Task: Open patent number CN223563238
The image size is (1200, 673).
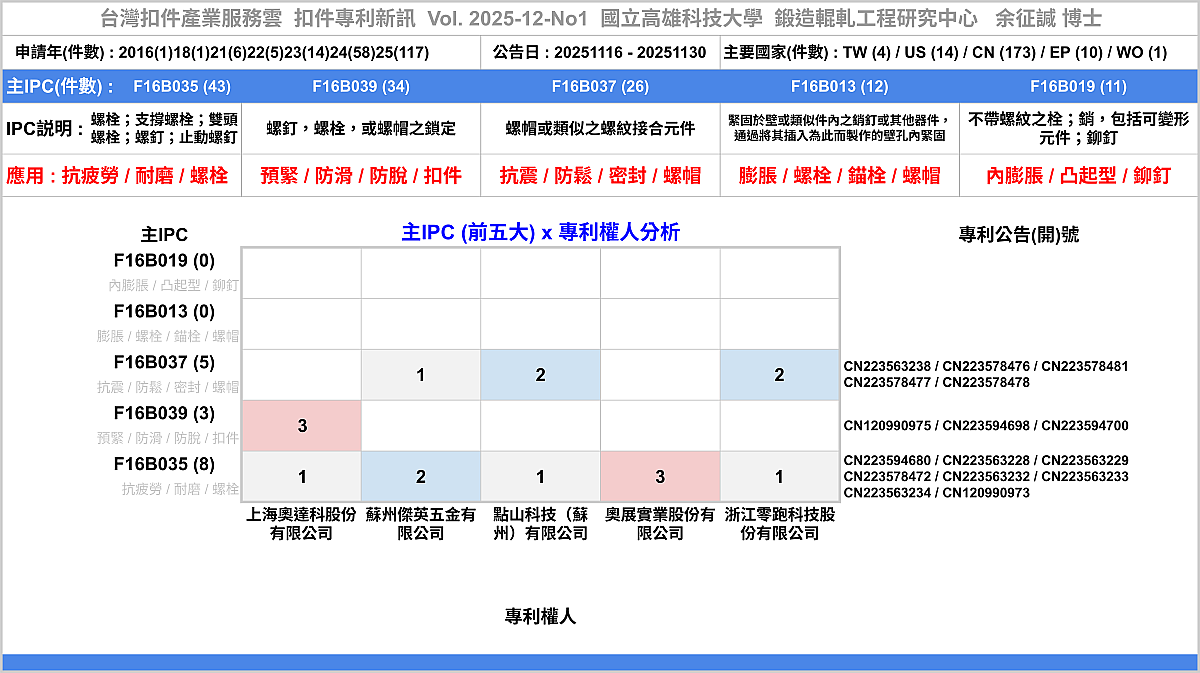Action: pyautogui.click(x=886, y=367)
